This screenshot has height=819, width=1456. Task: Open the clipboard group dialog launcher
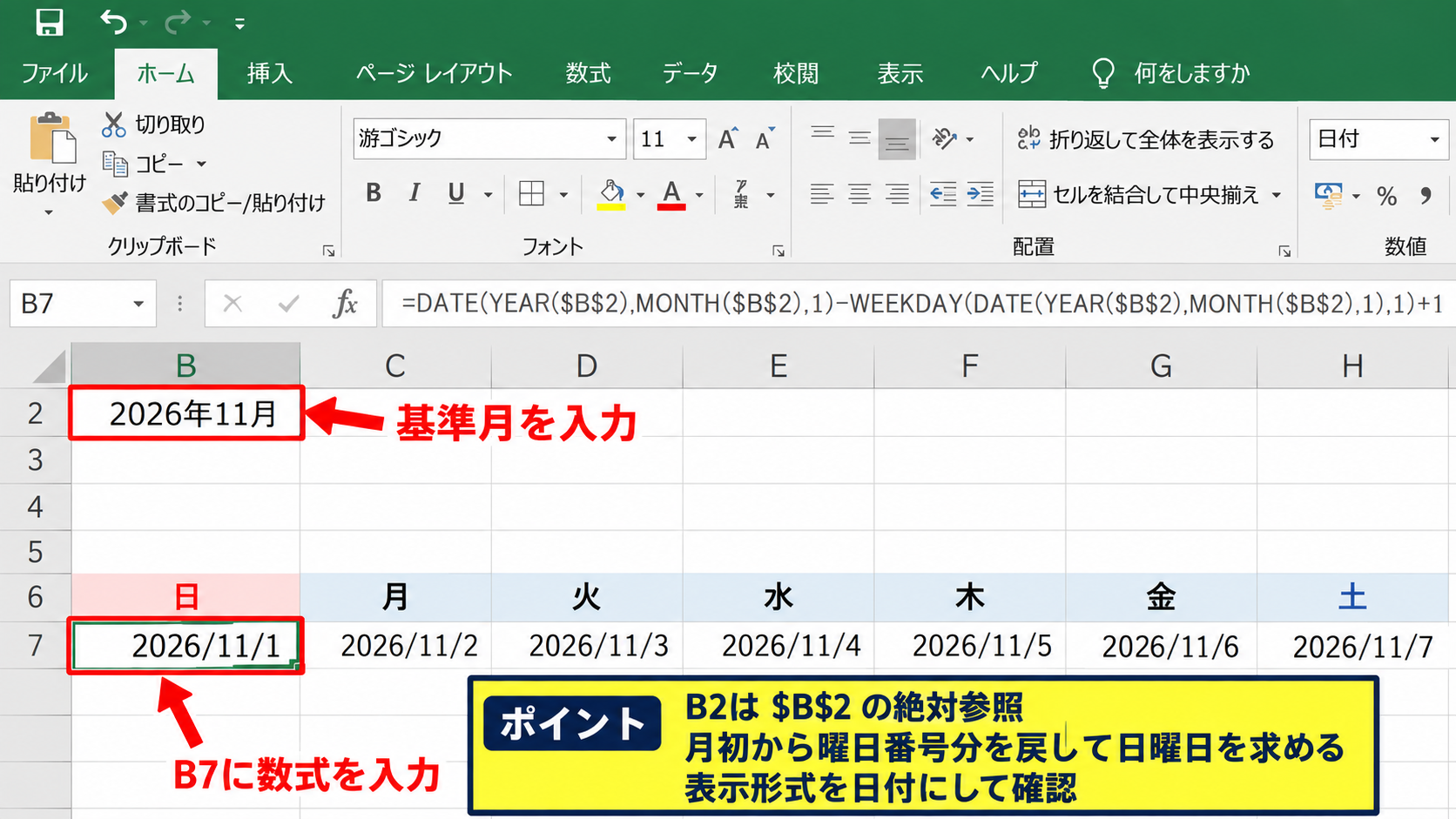(328, 251)
